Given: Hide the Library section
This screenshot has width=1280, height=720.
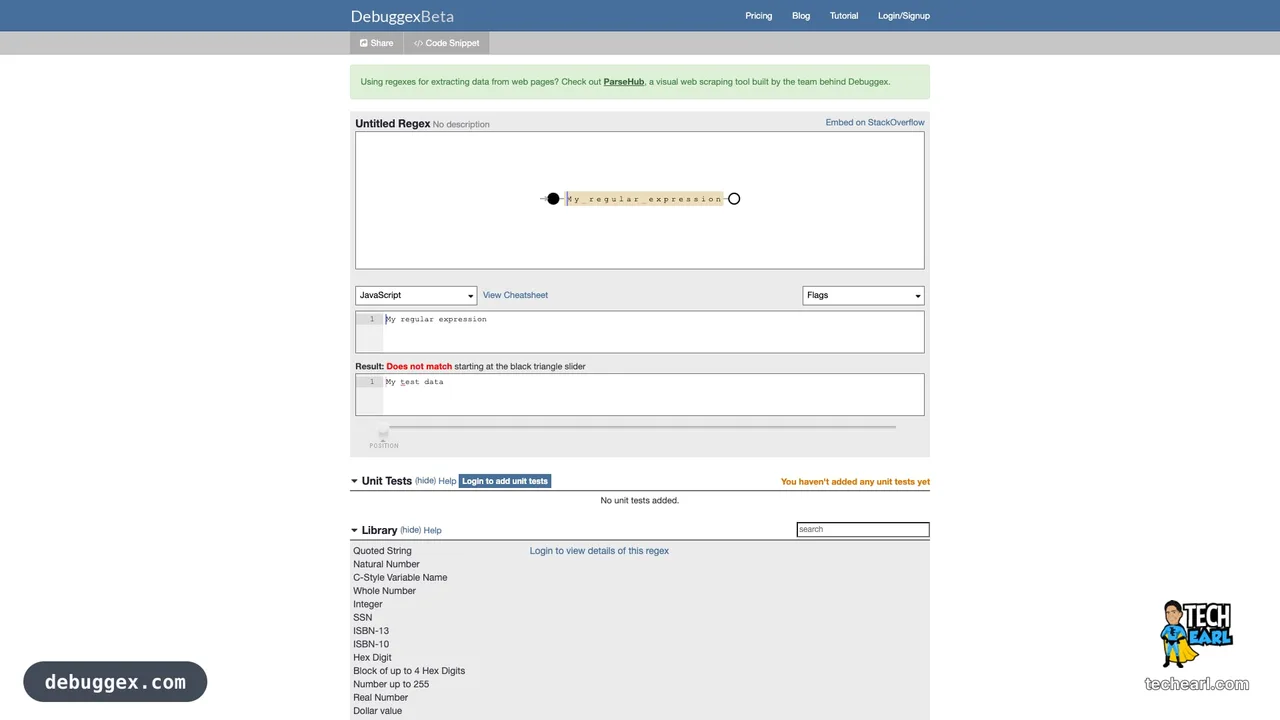Looking at the screenshot, I should tap(410, 530).
